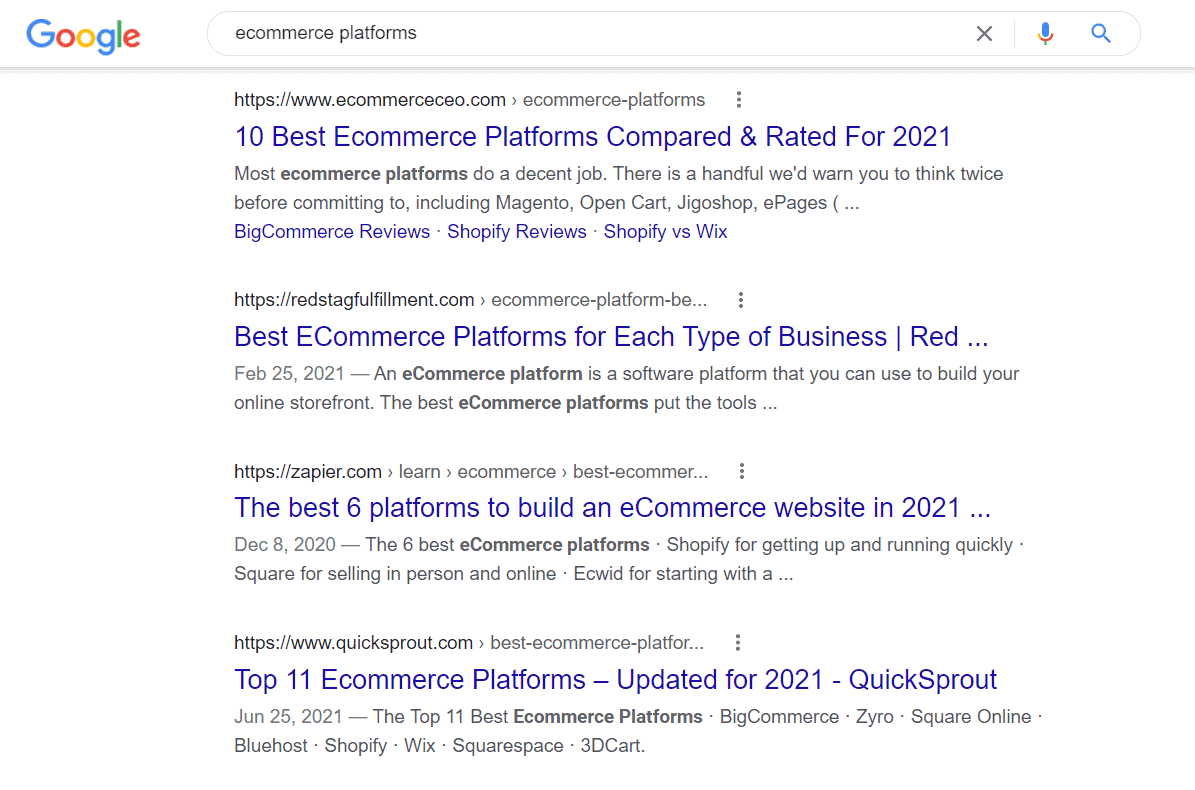Follow the 'Shopify vs Wix' sitelink
1195x790 pixels.
point(665,232)
